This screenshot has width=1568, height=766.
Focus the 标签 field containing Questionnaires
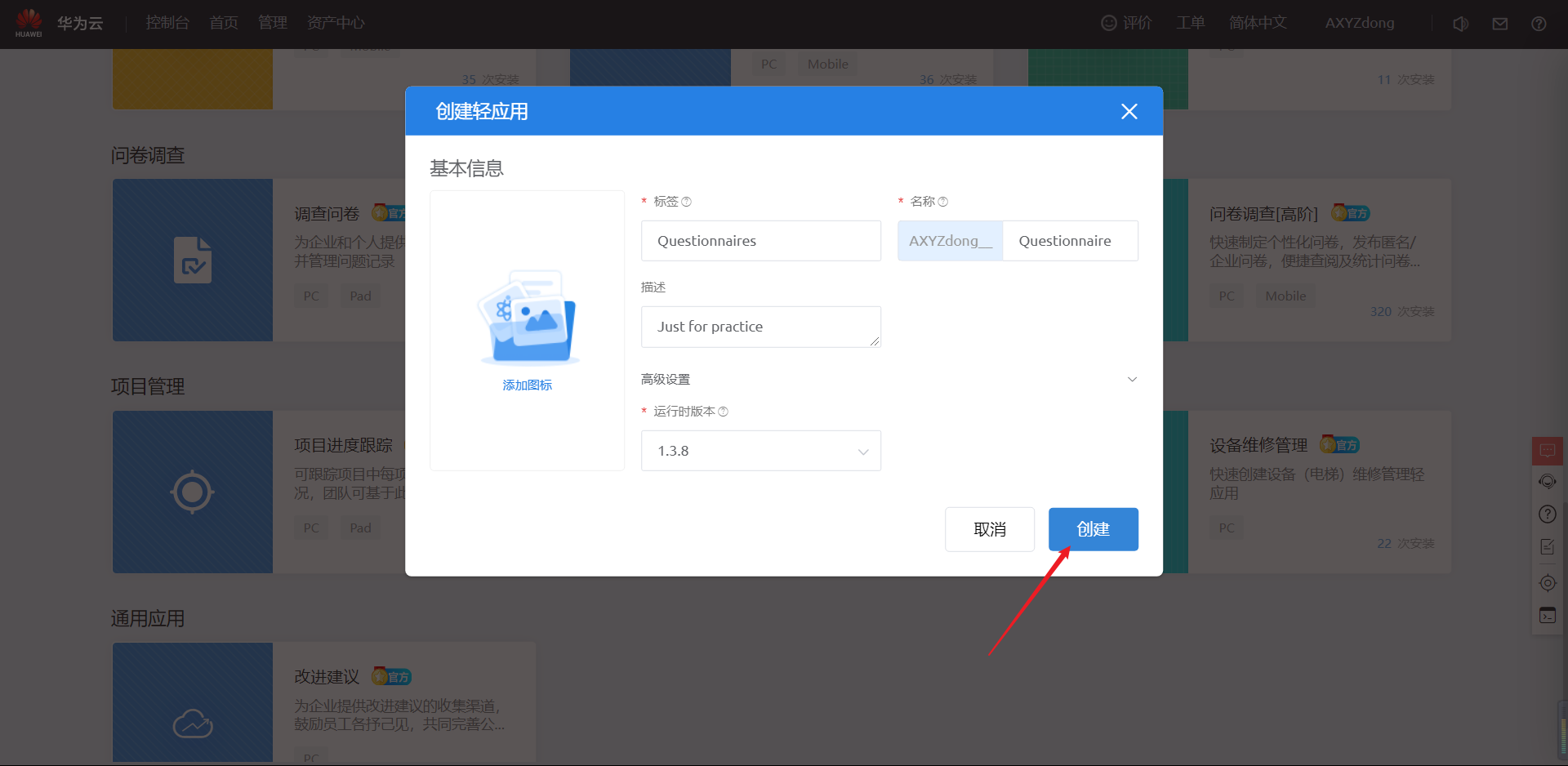[x=761, y=241]
